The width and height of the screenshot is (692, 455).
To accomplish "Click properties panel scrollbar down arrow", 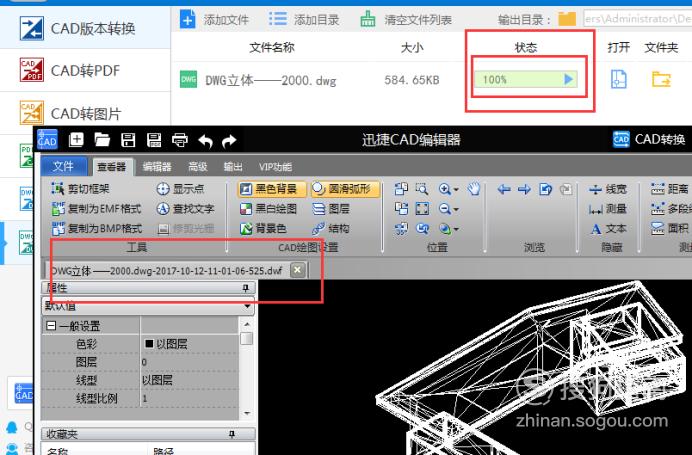I will point(247,414).
